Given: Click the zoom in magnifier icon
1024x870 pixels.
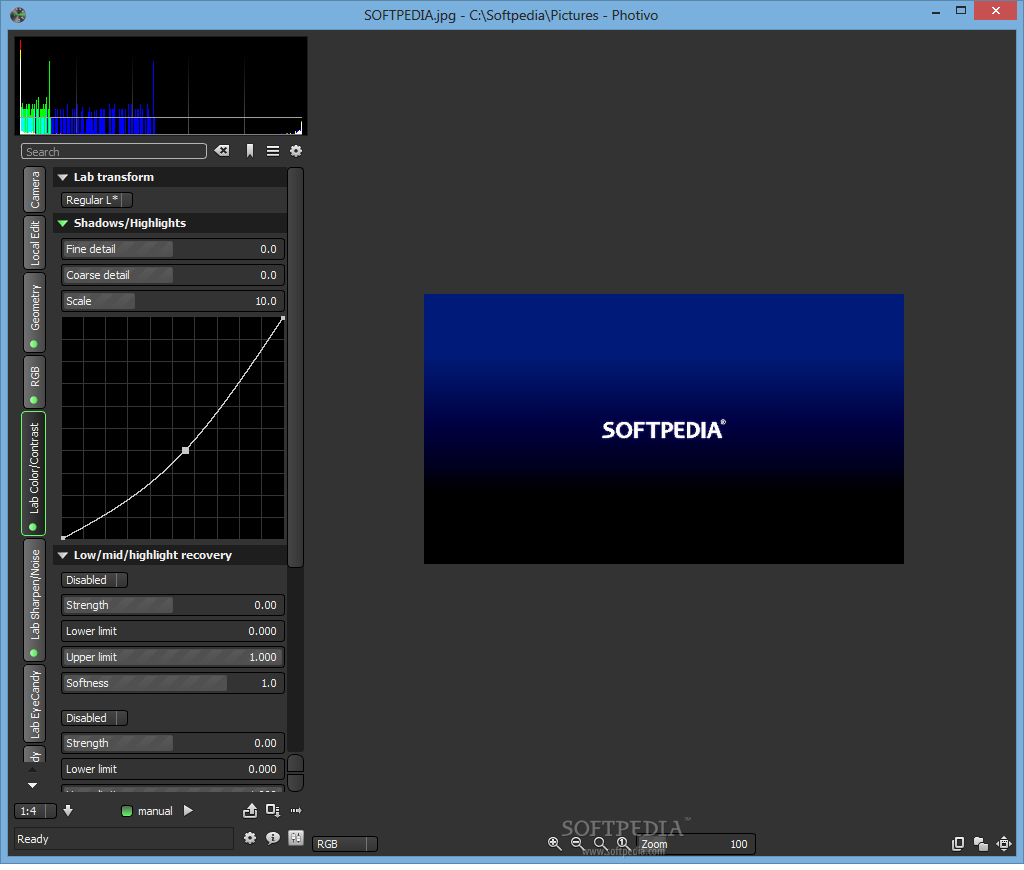Looking at the screenshot, I should click(x=554, y=843).
